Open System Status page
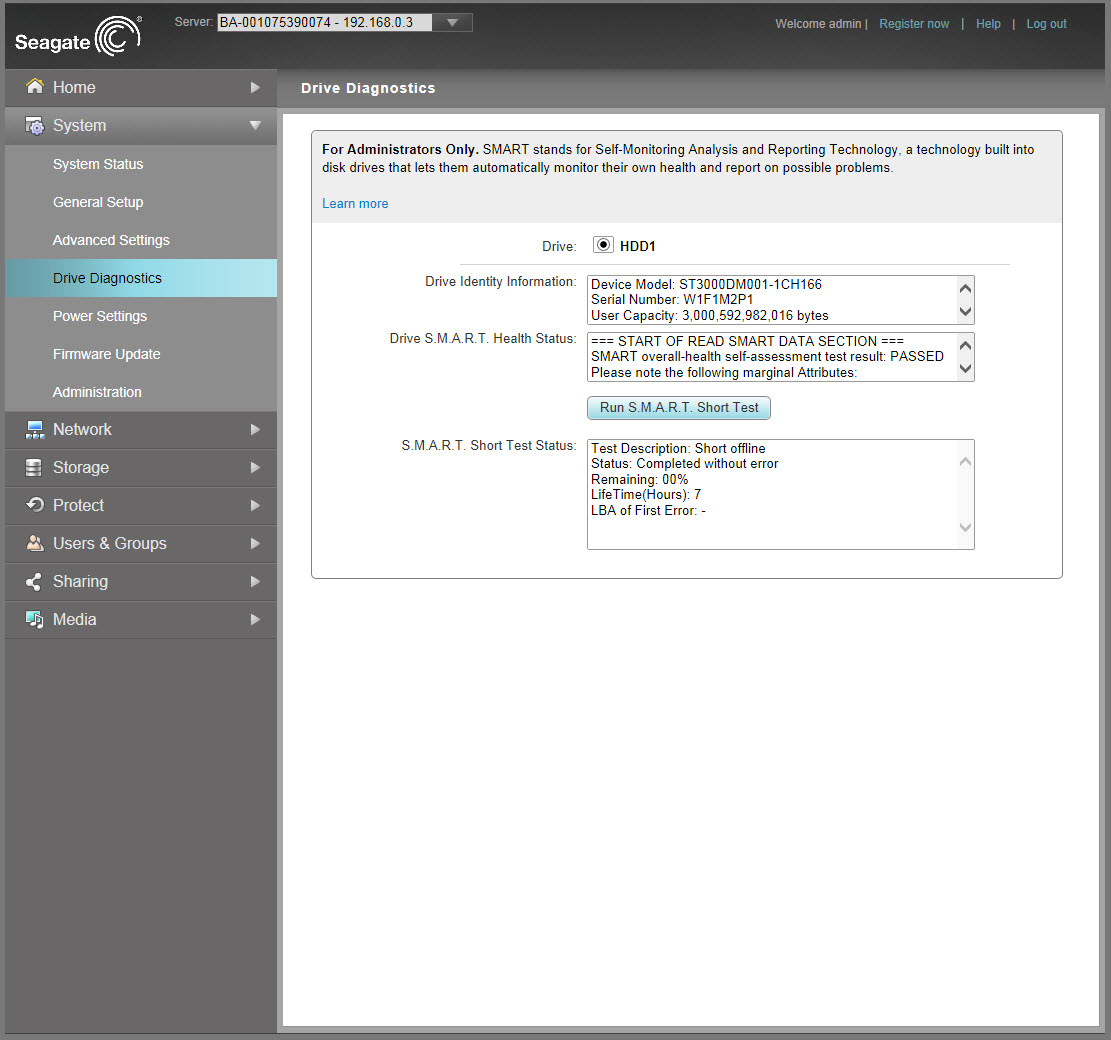1111x1040 pixels. coord(141,164)
